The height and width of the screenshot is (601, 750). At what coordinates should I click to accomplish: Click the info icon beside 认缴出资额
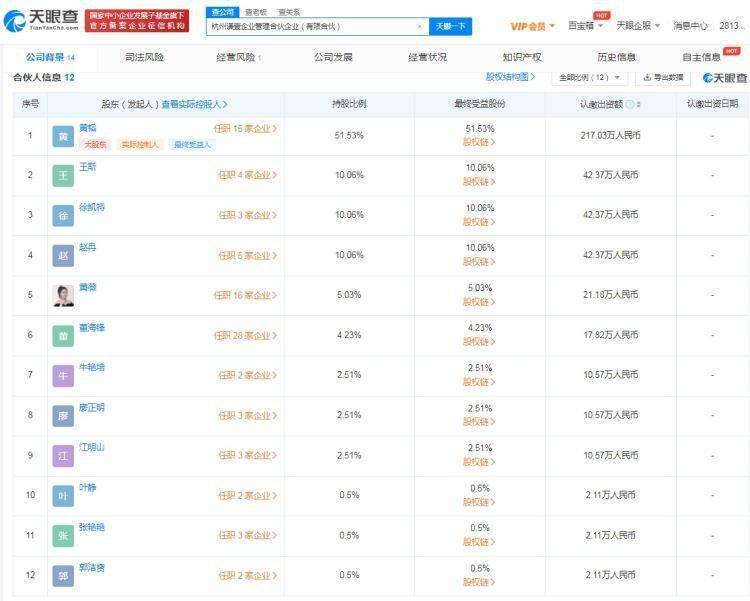click(630, 104)
